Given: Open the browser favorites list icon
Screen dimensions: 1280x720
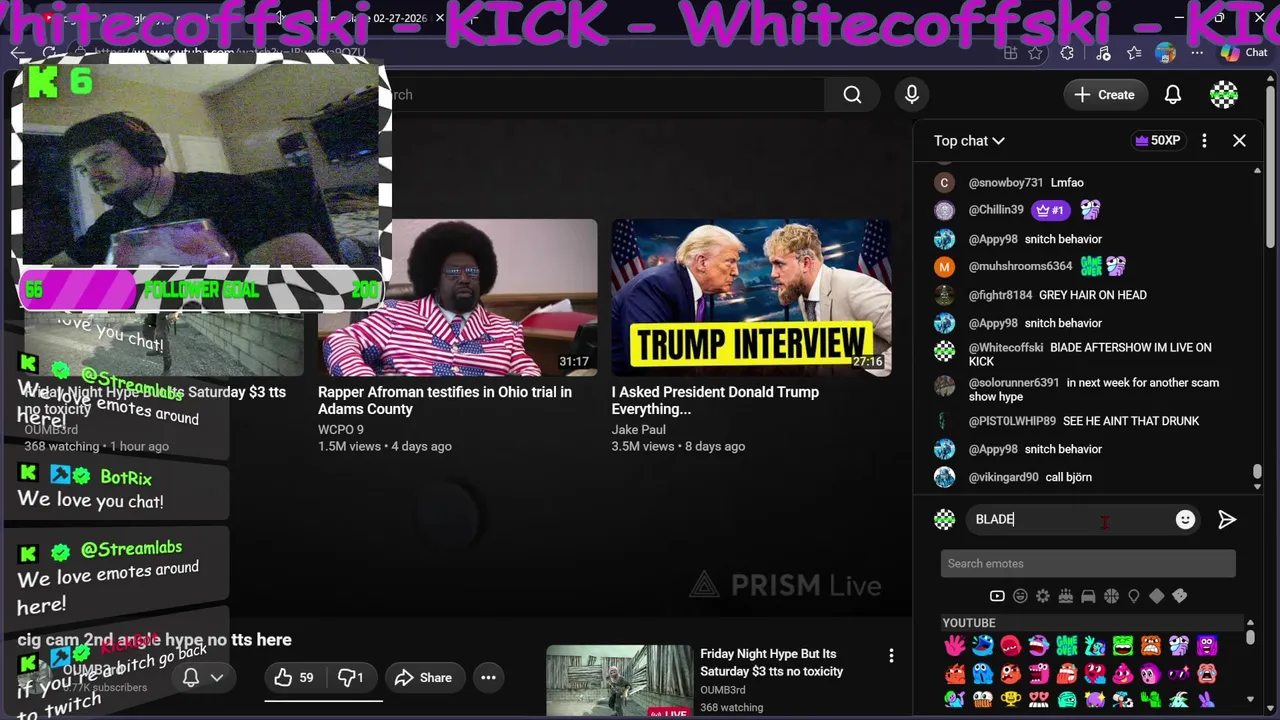Looking at the screenshot, I should [1134, 53].
